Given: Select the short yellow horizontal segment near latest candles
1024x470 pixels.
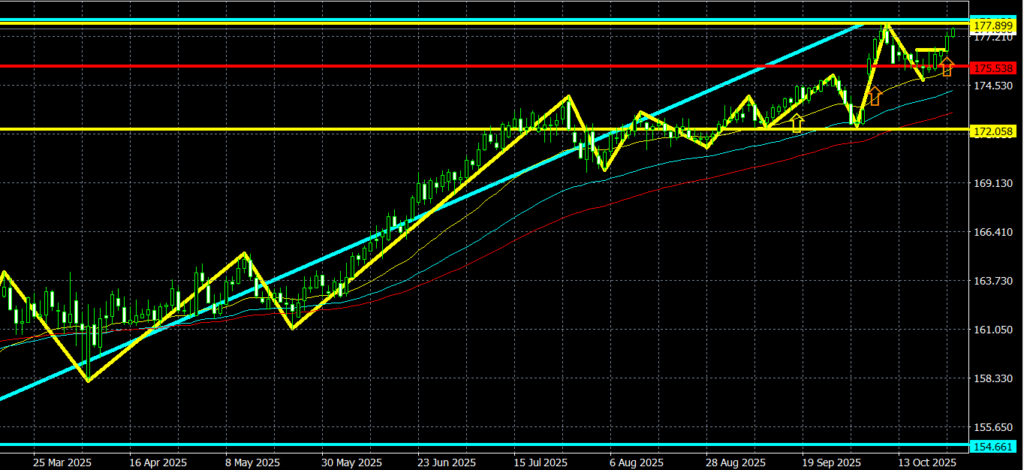Looking at the screenshot, I should click(x=930, y=50).
